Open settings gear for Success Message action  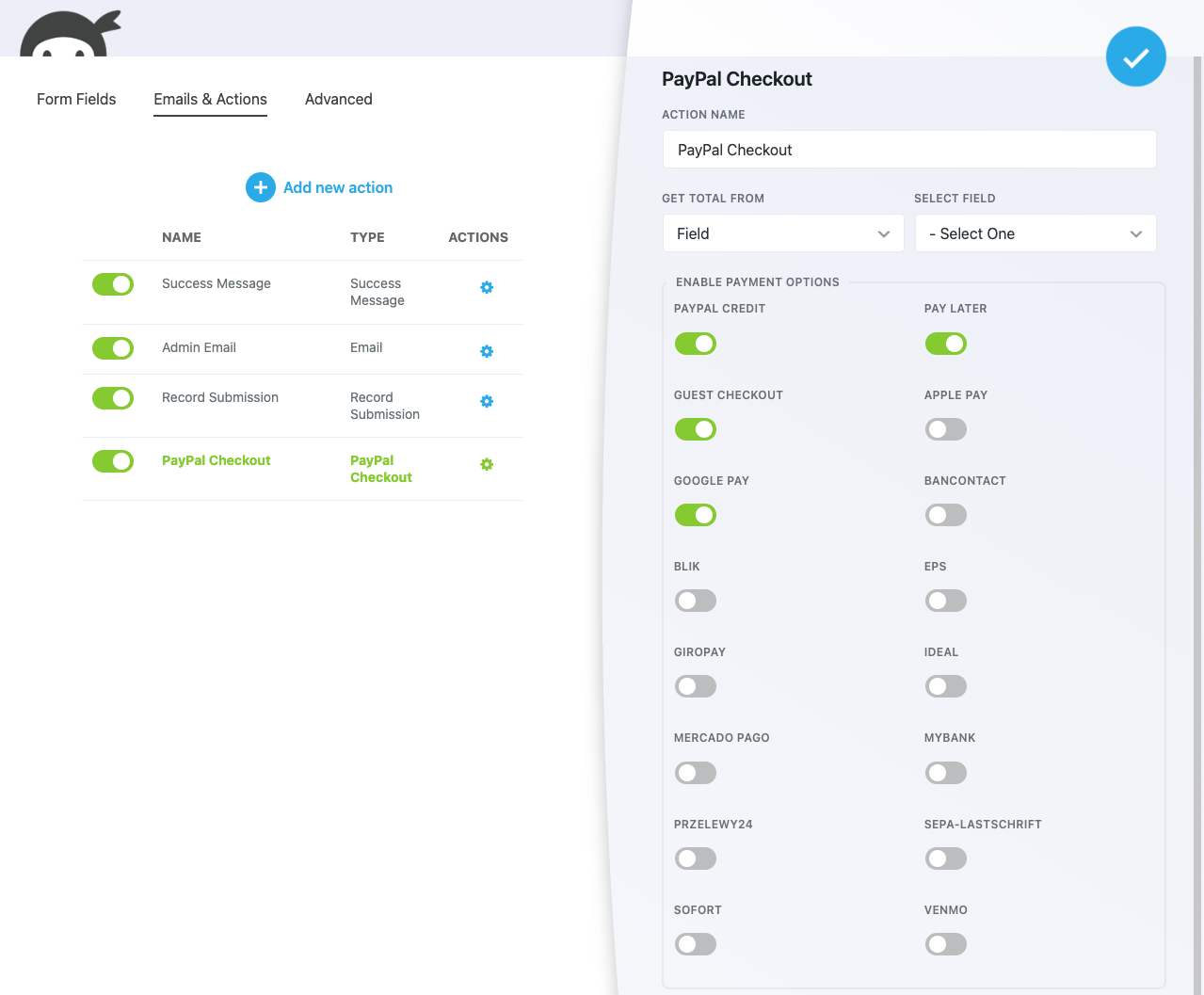click(487, 287)
